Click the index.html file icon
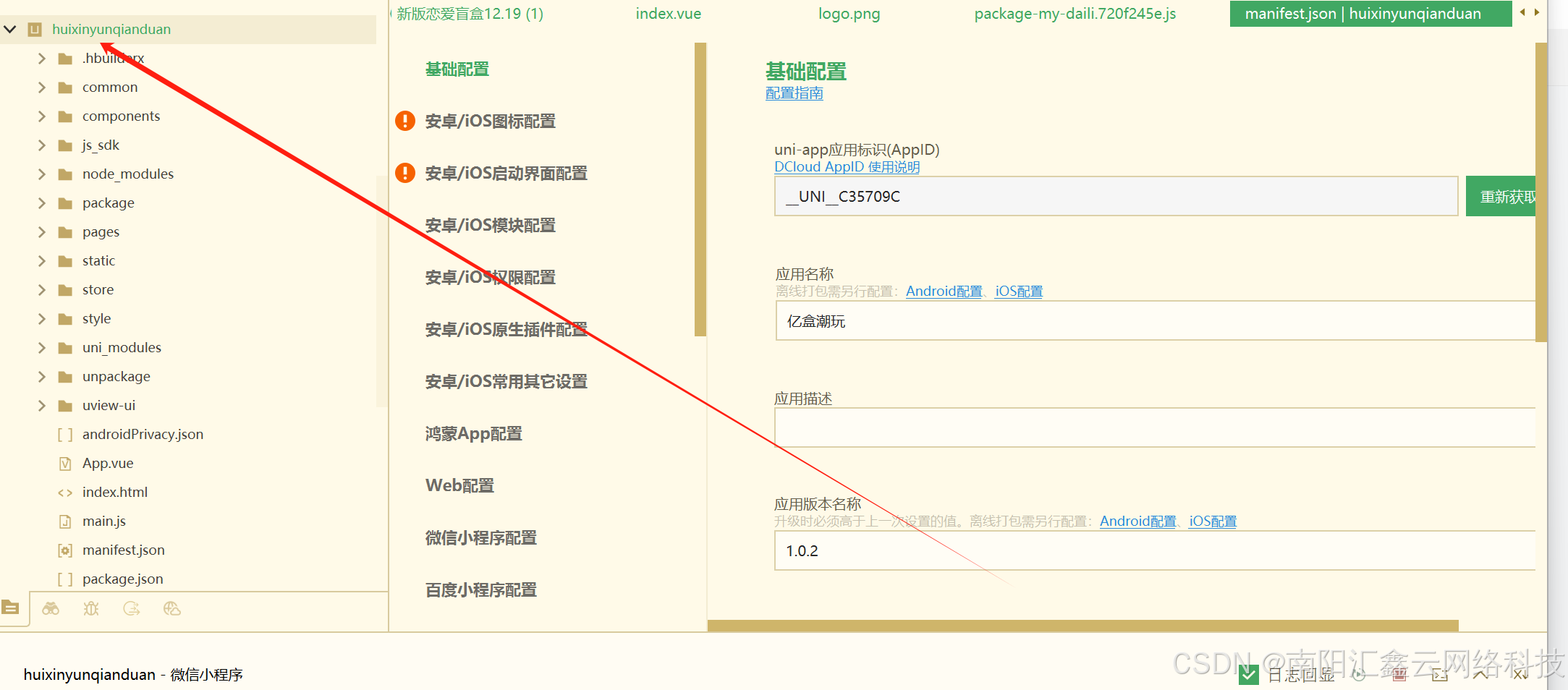The height and width of the screenshot is (690, 1568). pos(65,493)
